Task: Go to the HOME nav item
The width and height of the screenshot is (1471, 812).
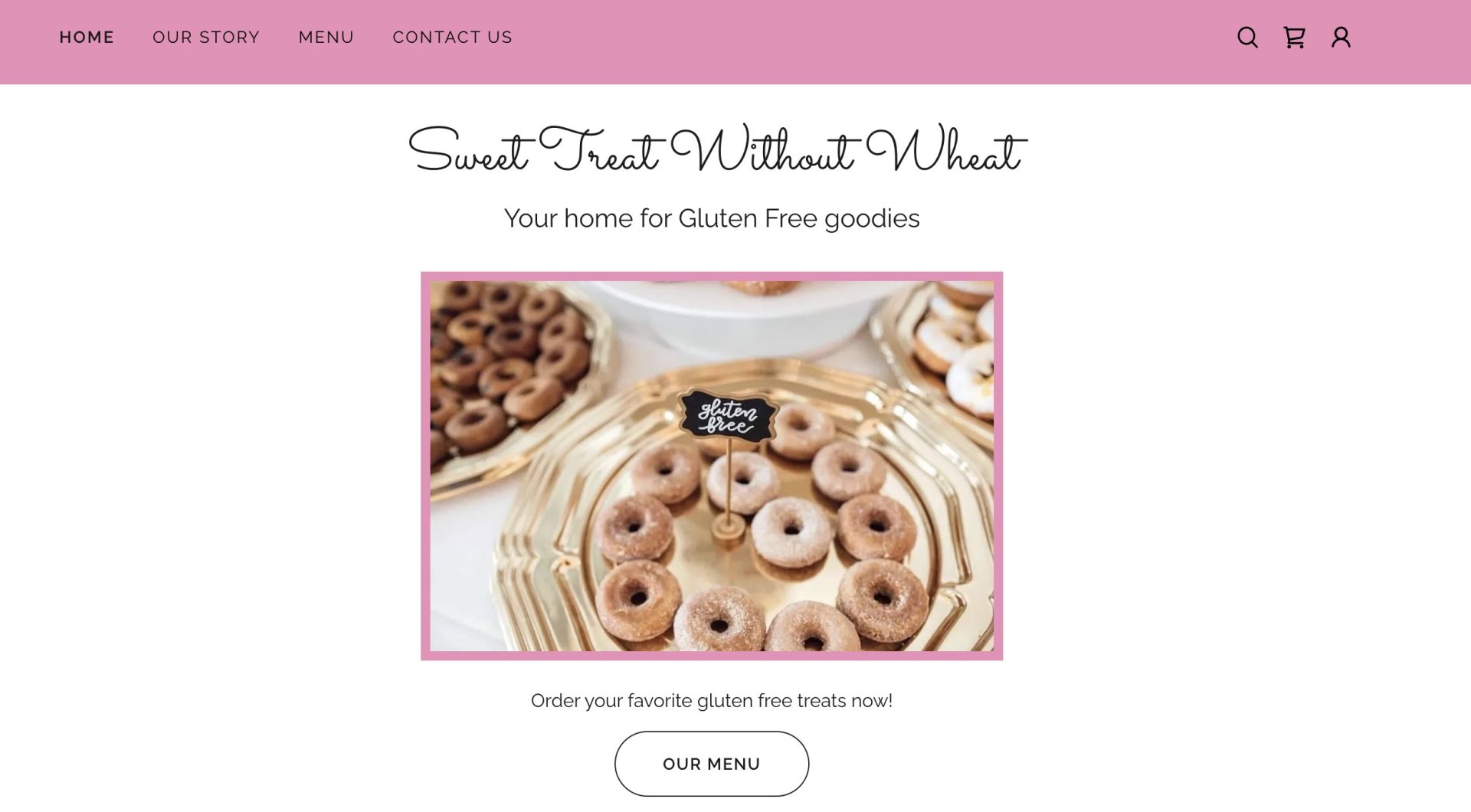Action: click(x=87, y=38)
